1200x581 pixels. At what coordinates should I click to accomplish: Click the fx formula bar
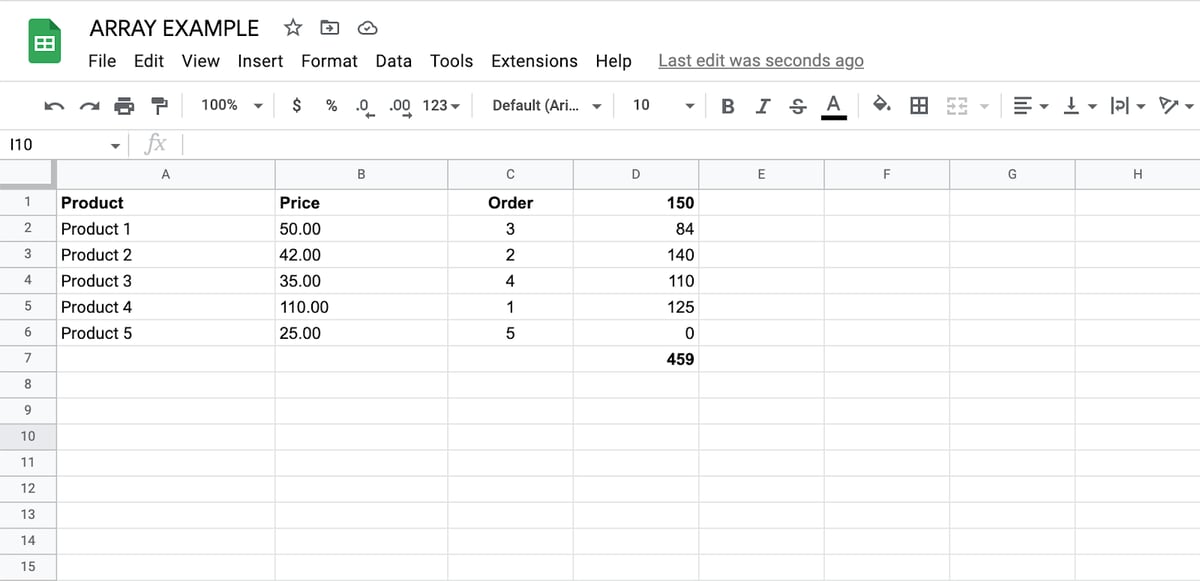(x=155, y=143)
